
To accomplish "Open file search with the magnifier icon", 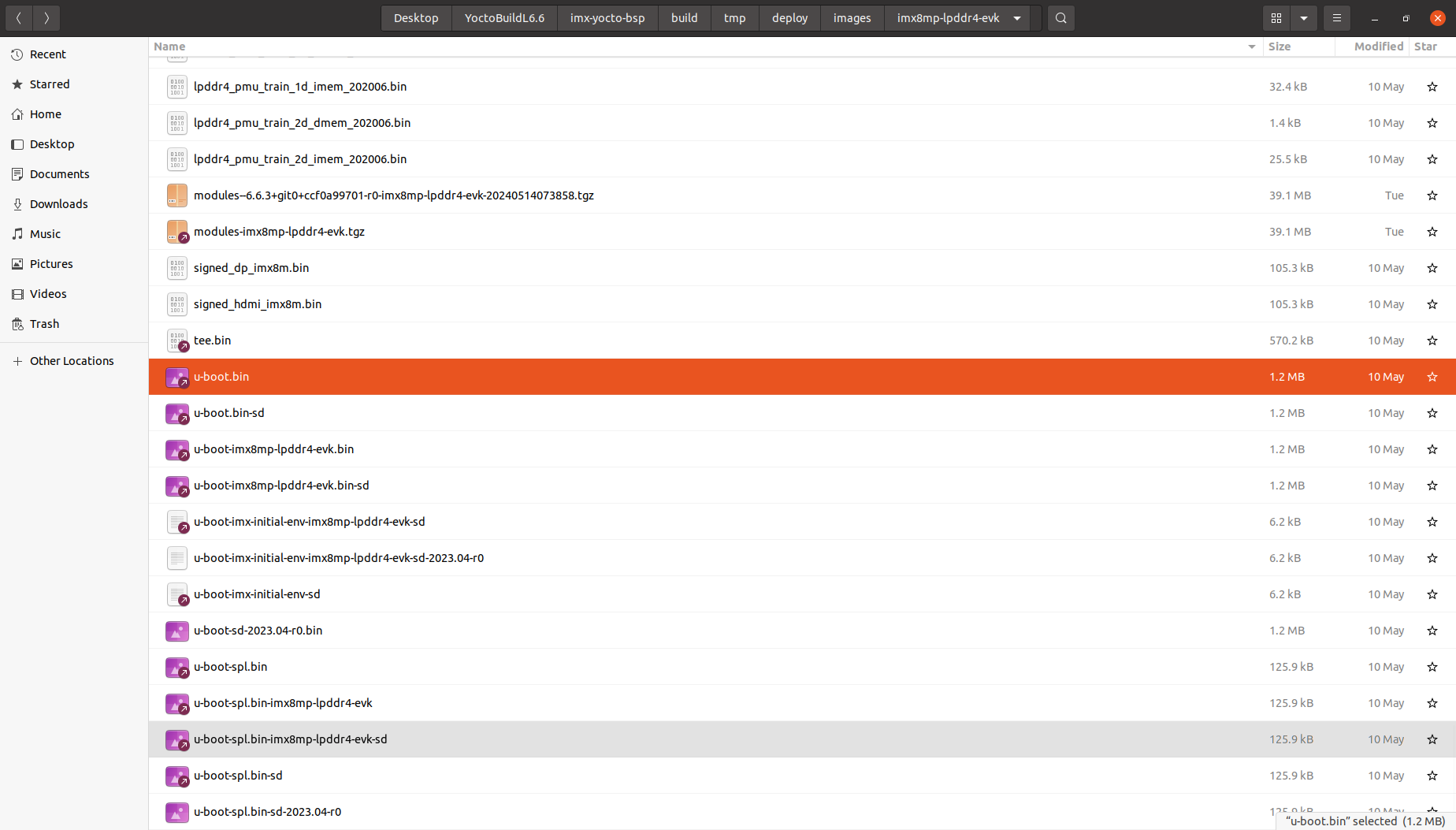I will (x=1060, y=17).
